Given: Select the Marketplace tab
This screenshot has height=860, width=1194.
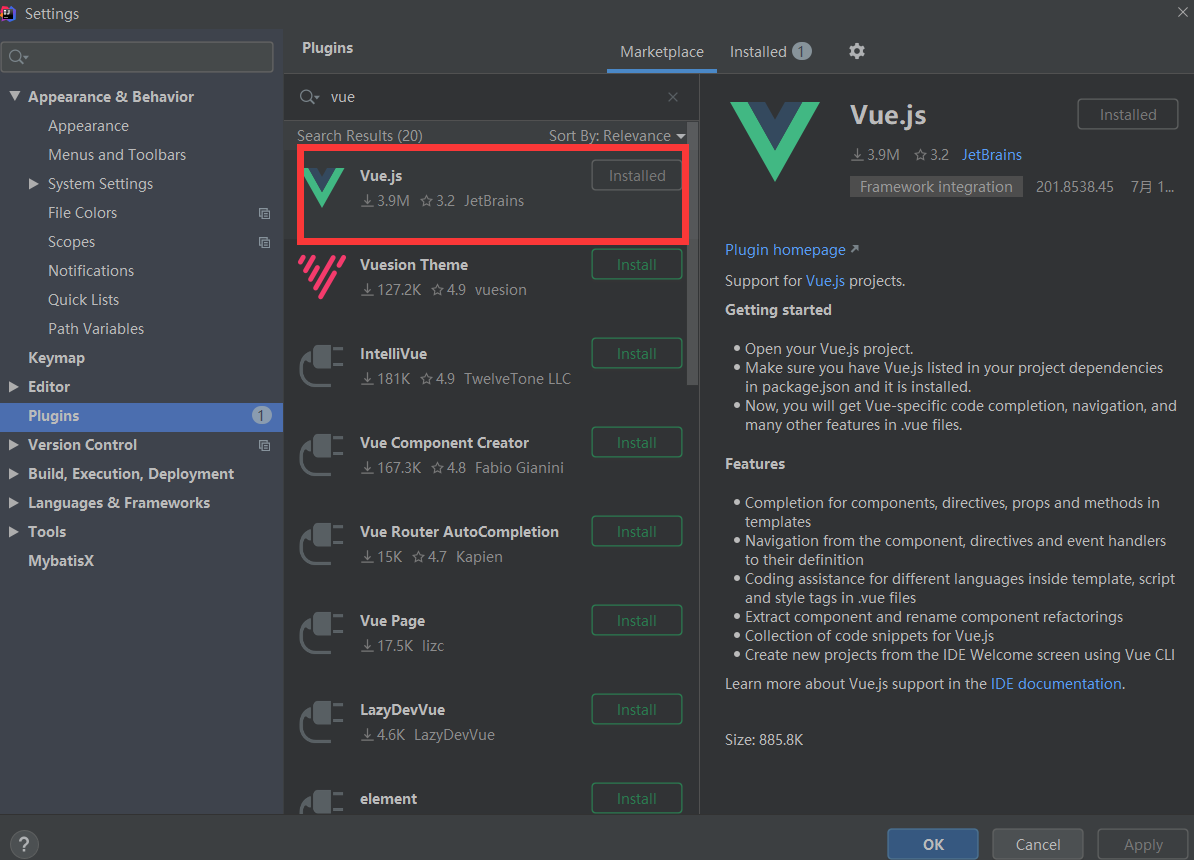Looking at the screenshot, I should [661, 51].
